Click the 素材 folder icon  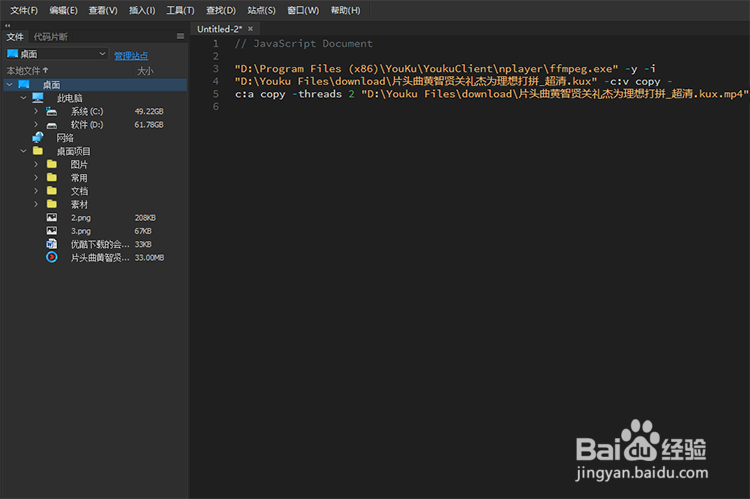[x=52, y=204]
